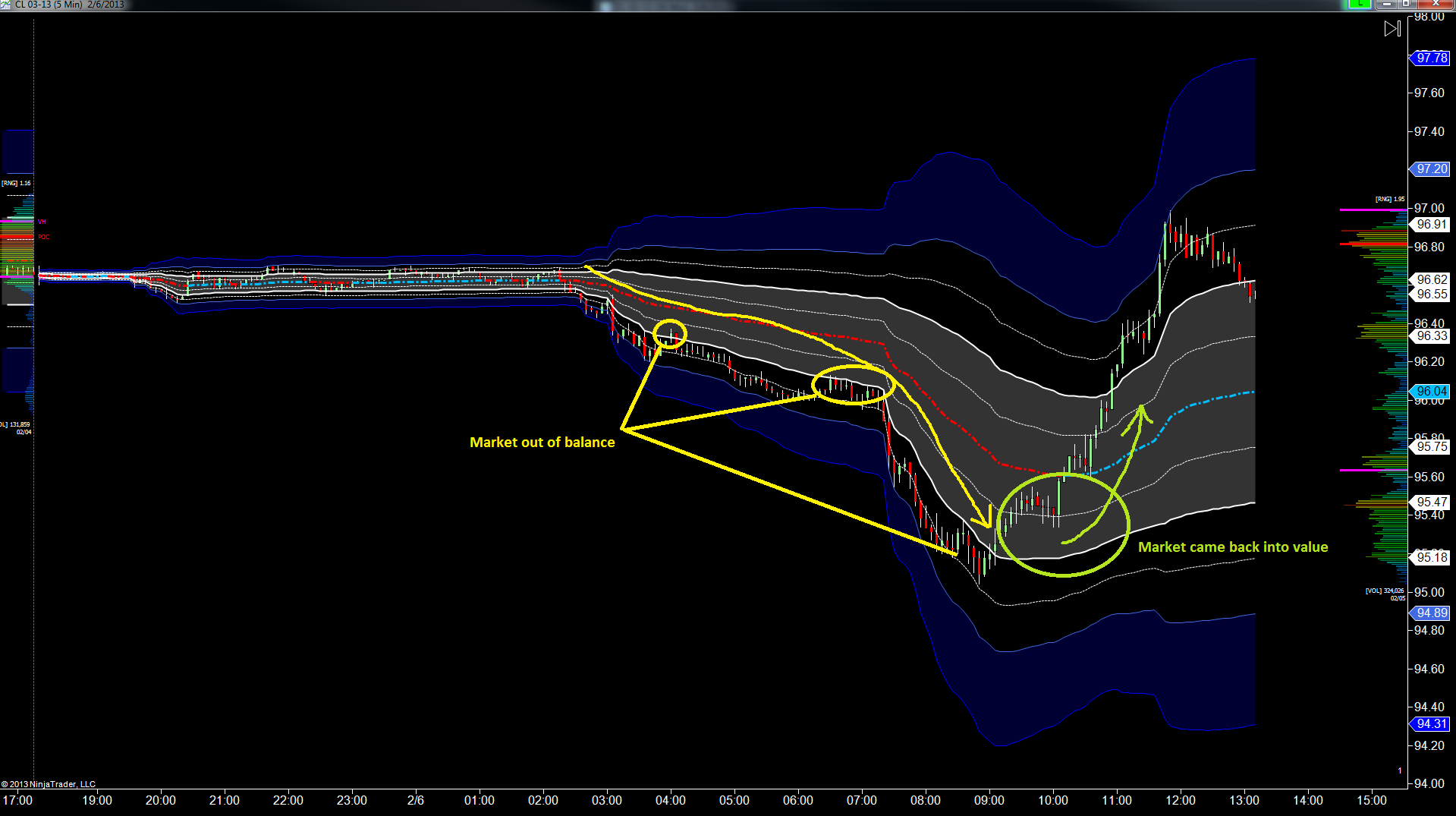Click the 95.00 price axis label
1456x816 pixels.
click(x=1429, y=592)
